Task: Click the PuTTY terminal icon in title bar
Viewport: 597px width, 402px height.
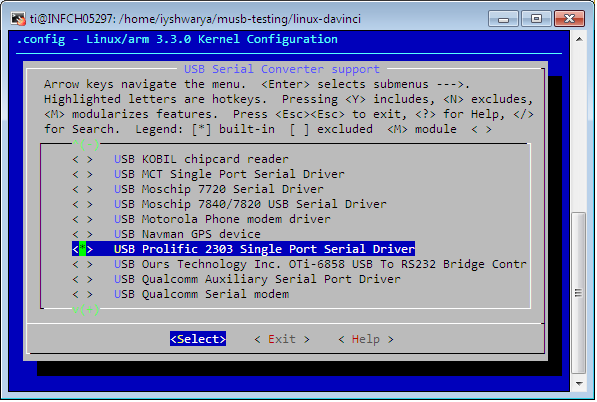Action: (18, 19)
